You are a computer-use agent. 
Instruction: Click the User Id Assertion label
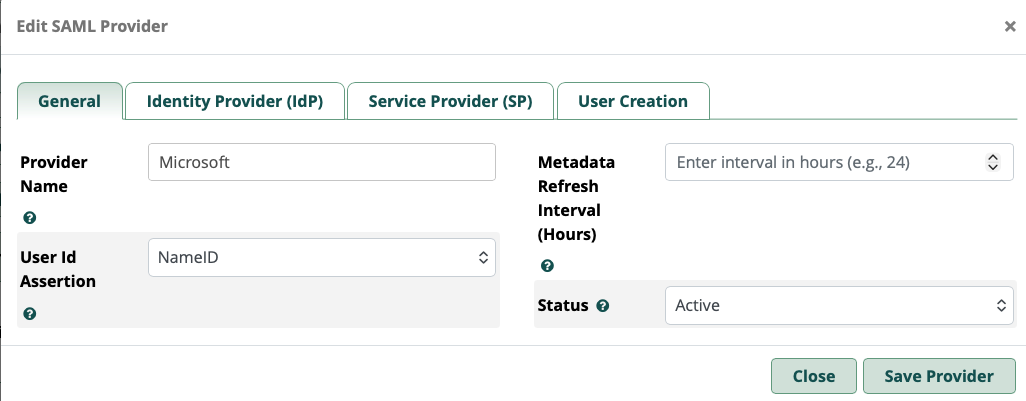click(58, 269)
